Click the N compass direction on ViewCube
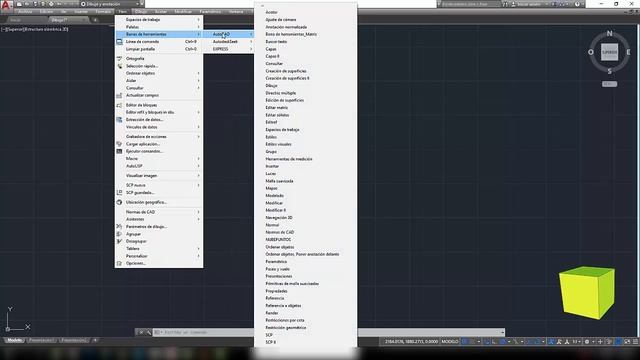Viewport: 640px width, 360px height. tap(609, 33)
